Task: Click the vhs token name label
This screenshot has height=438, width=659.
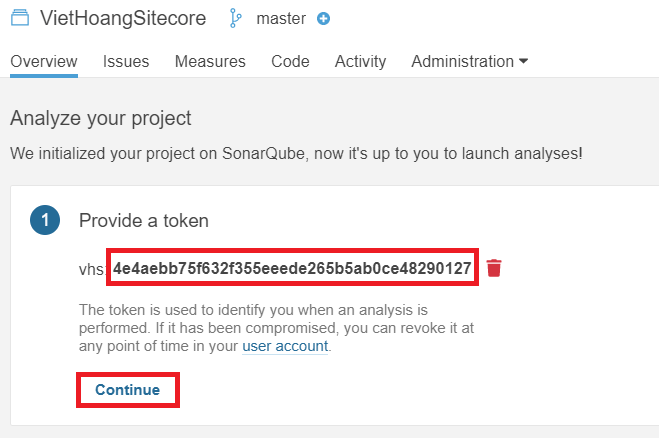Action: [91, 268]
